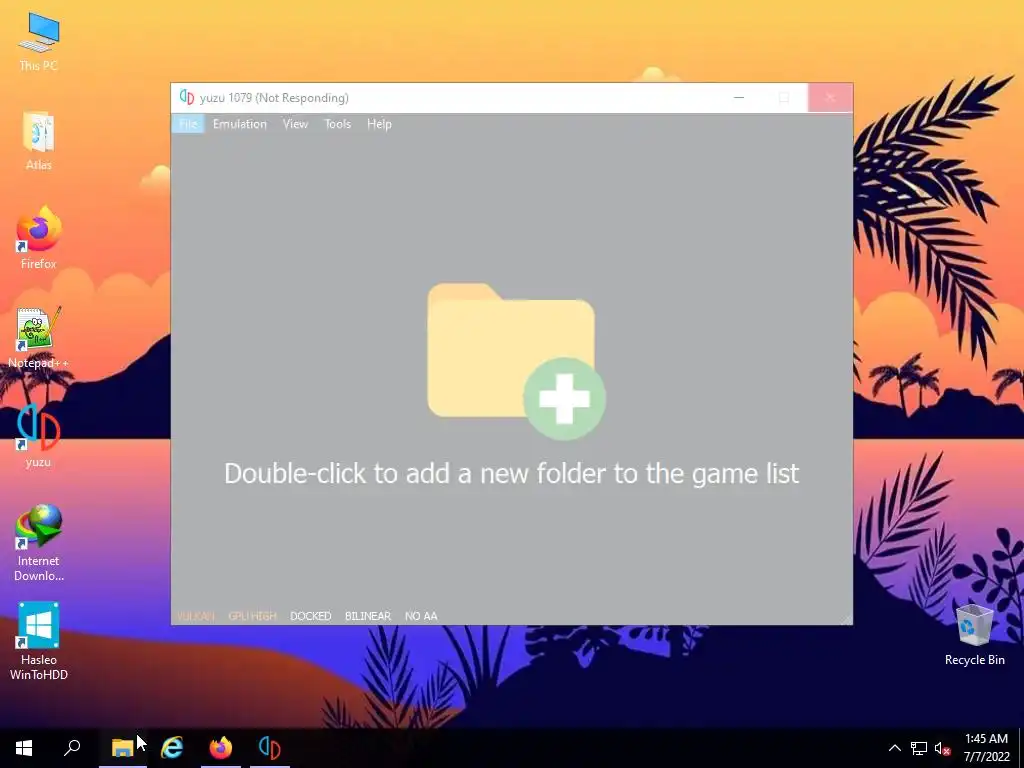Select the Firefox desktop shortcut
This screenshot has height=768, width=1024.
coord(39,239)
